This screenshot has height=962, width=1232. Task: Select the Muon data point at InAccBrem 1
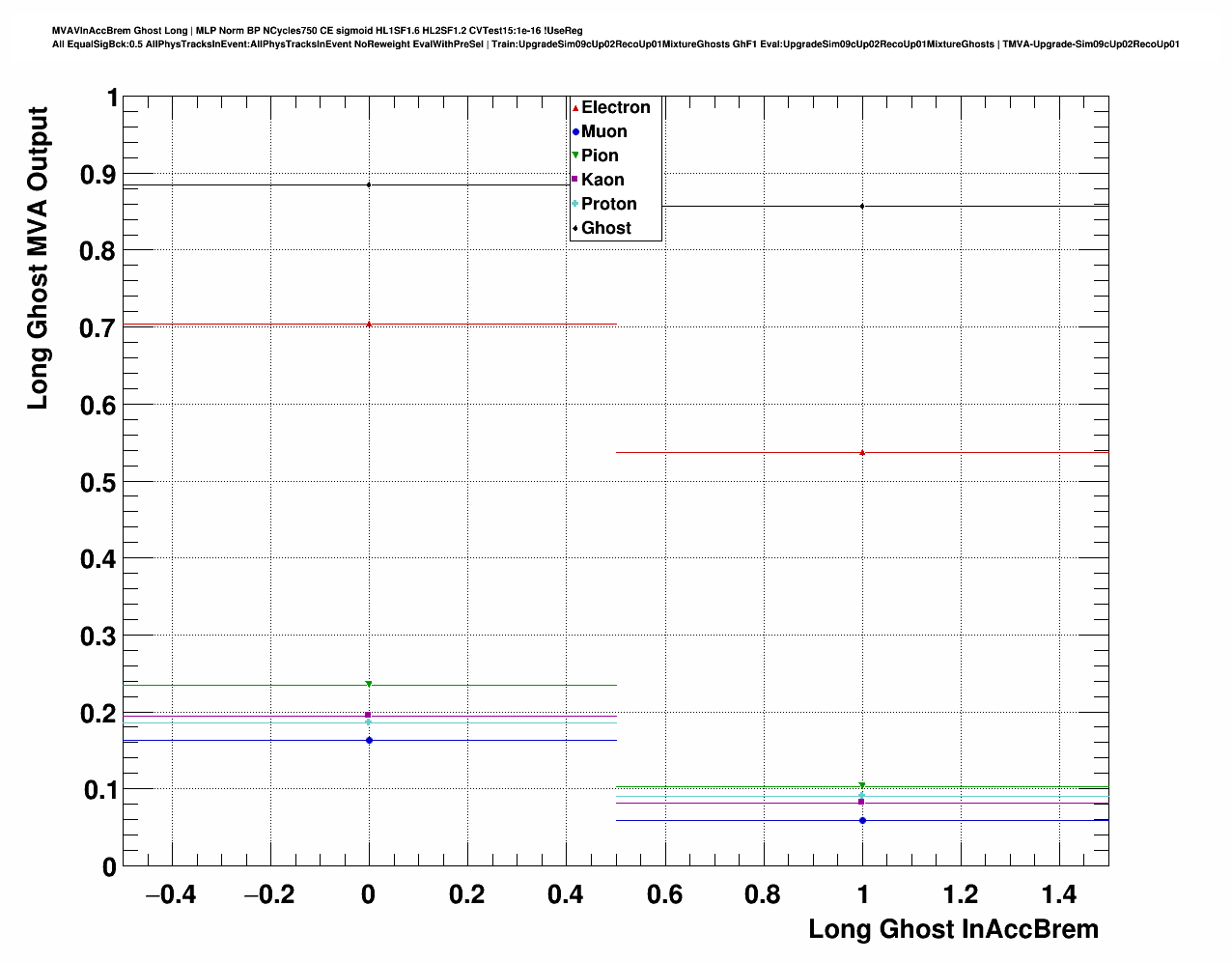pos(862,820)
